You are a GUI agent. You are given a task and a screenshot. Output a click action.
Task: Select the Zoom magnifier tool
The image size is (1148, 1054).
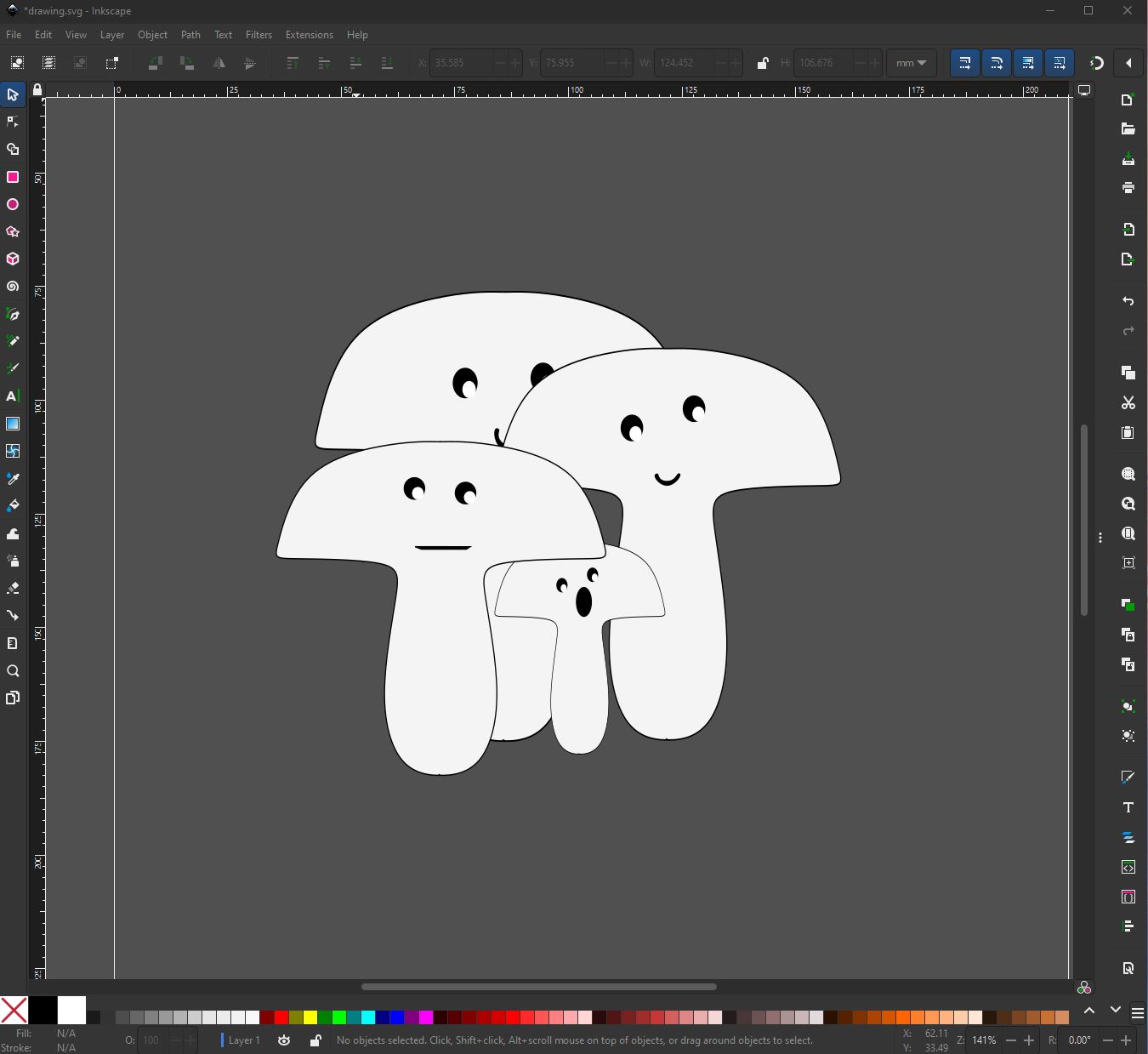(13, 670)
